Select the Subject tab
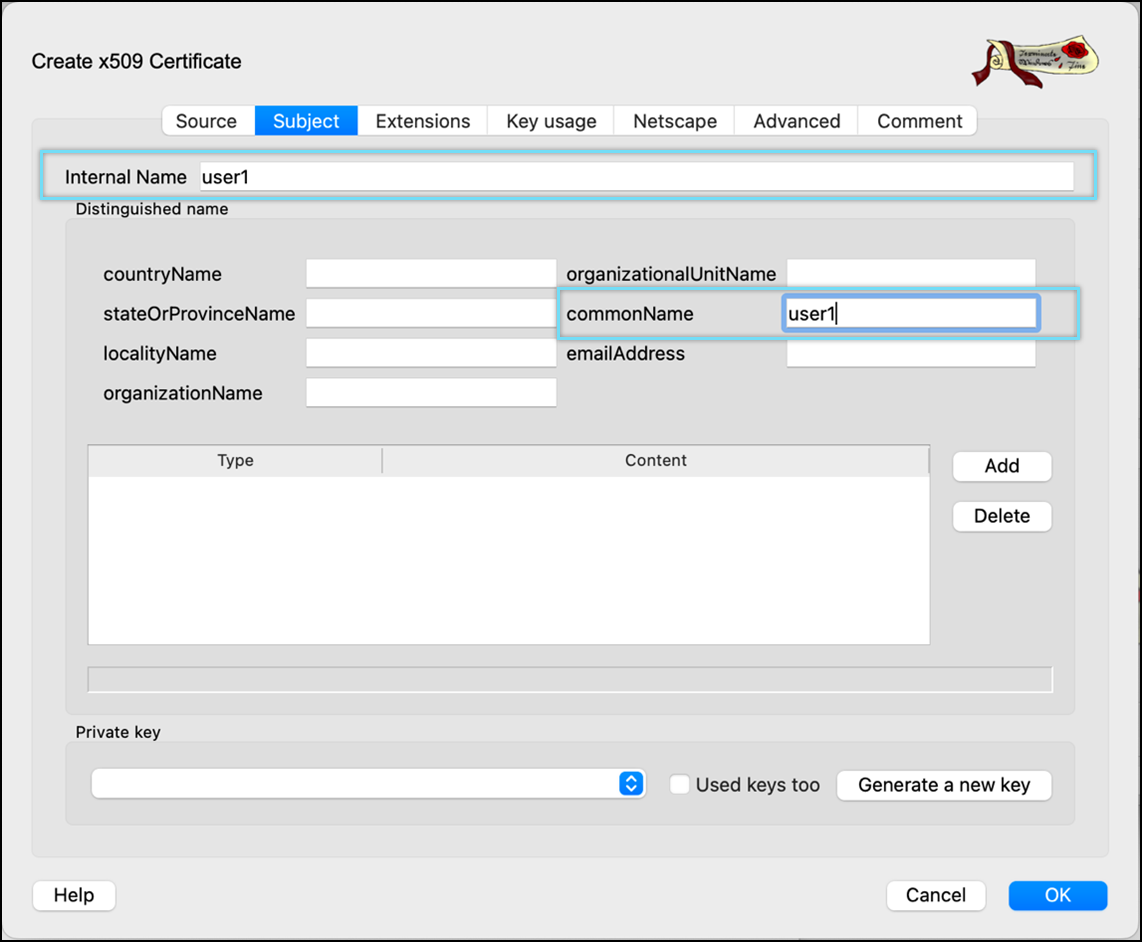The width and height of the screenshot is (1142, 942). pyautogui.click(x=306, y=121)
